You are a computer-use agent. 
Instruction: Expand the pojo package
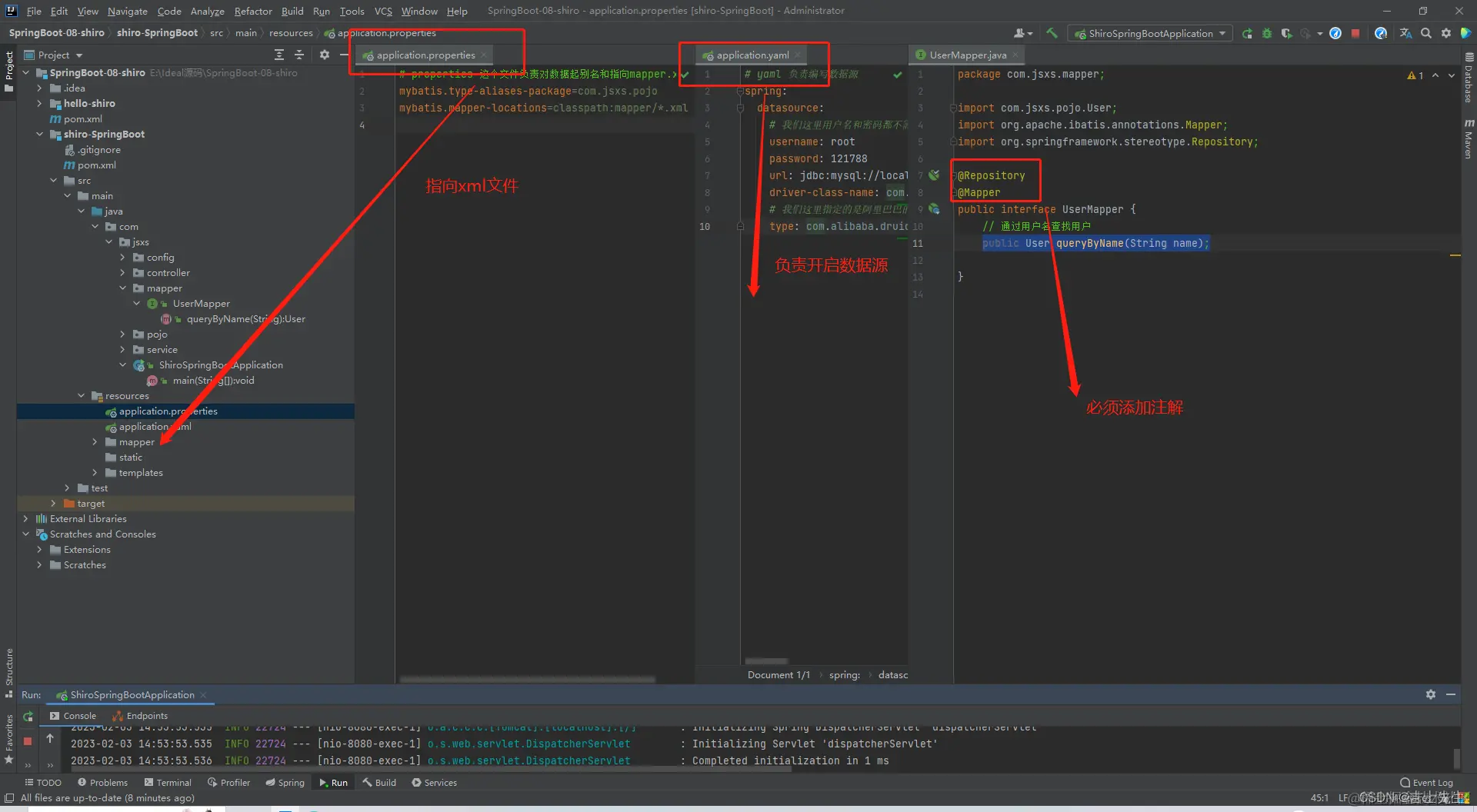[x=122, y=334]
